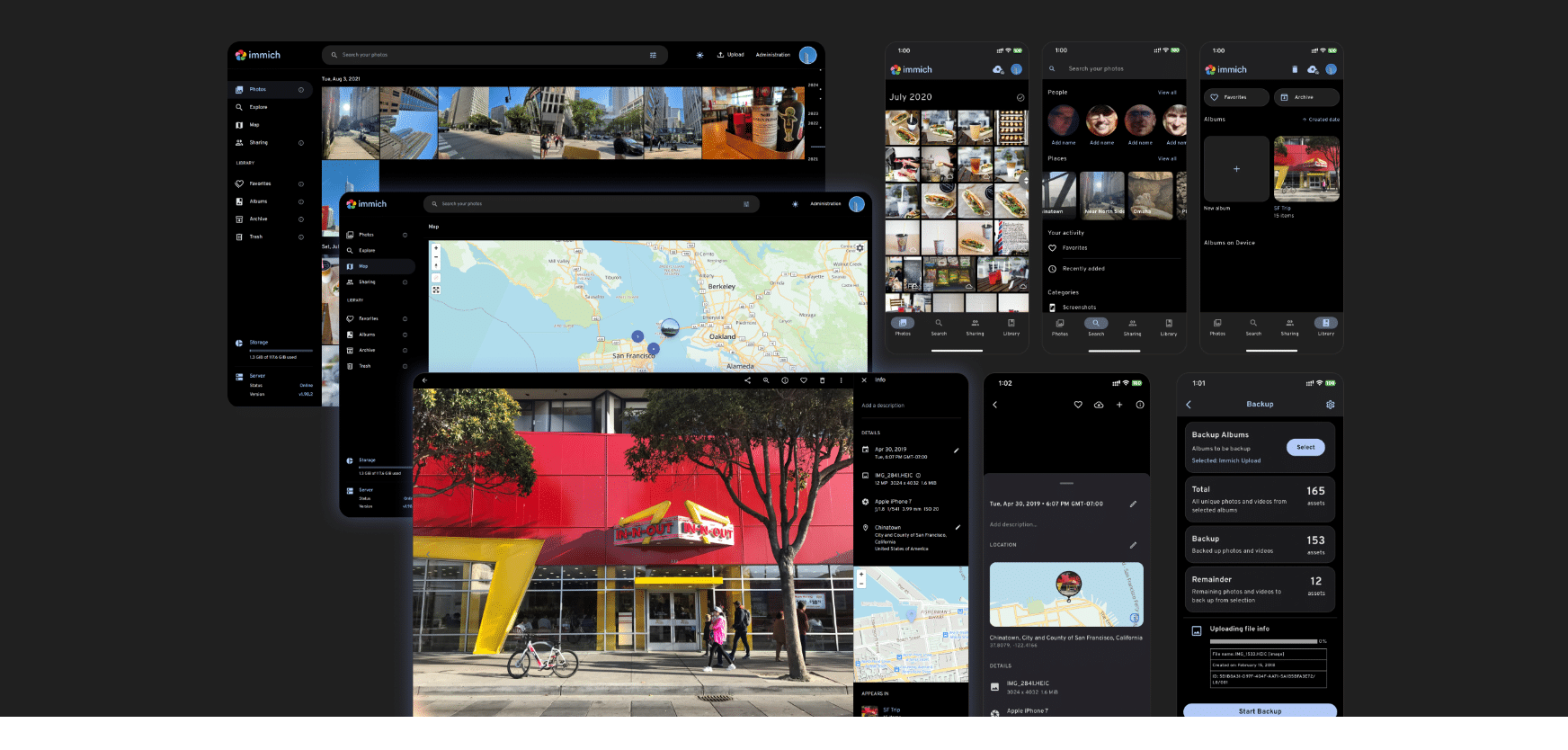Tap View all next to People

tap(1167, 93)
